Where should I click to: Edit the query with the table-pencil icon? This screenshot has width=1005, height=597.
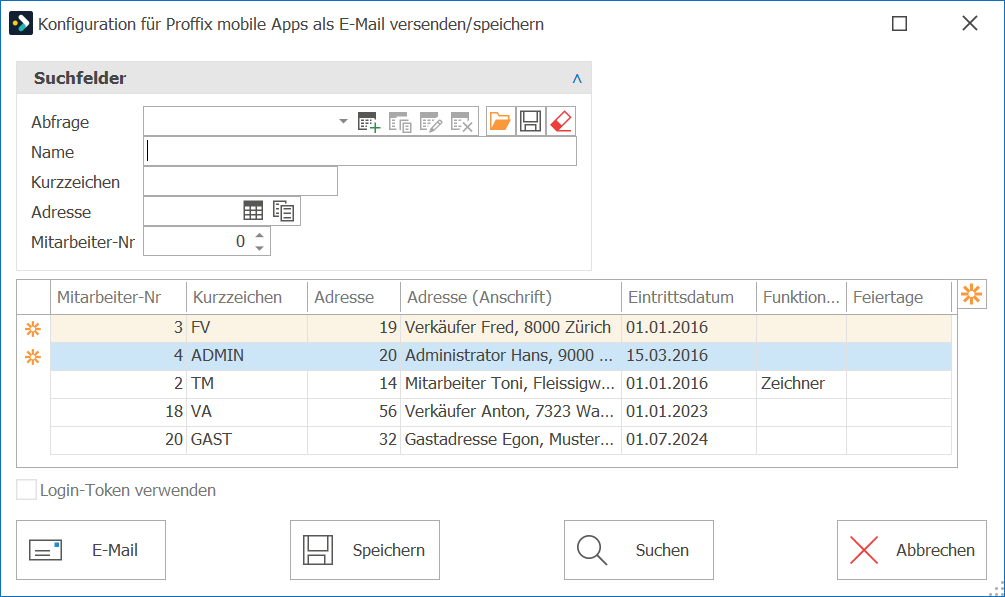pos(431,121)
